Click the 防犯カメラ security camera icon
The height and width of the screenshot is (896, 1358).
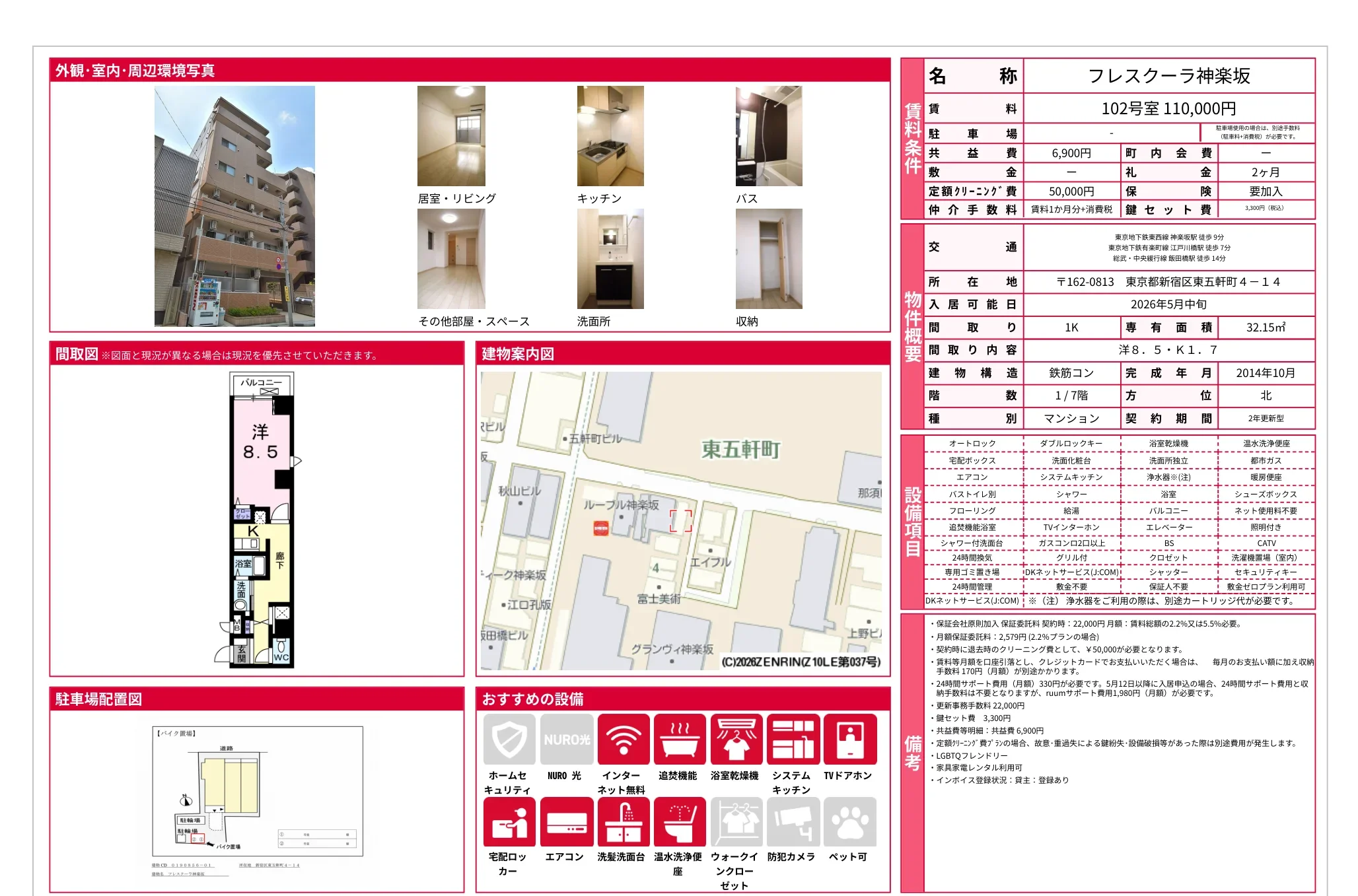pyautogui.click(x=793, y=822)
